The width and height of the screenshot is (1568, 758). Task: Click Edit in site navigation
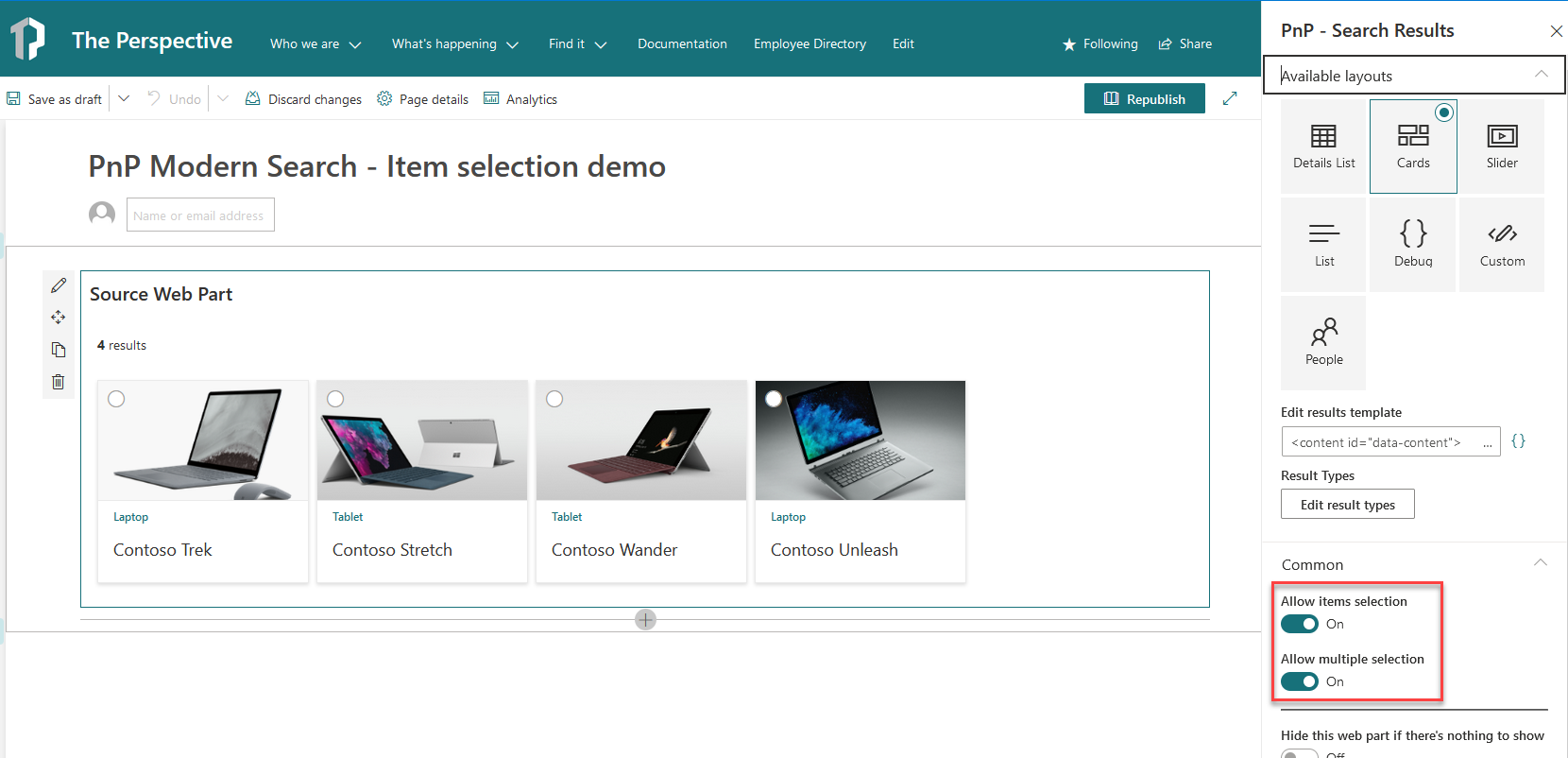(903, 44)
